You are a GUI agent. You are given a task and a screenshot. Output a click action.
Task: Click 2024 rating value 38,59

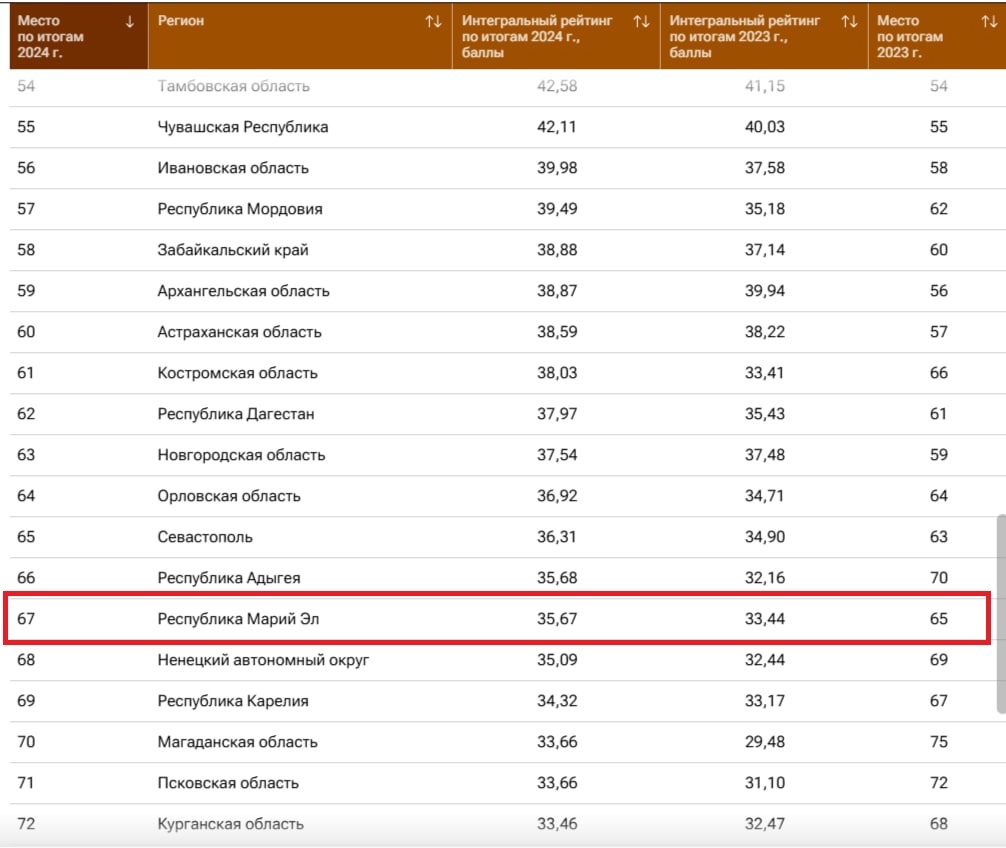557,332
